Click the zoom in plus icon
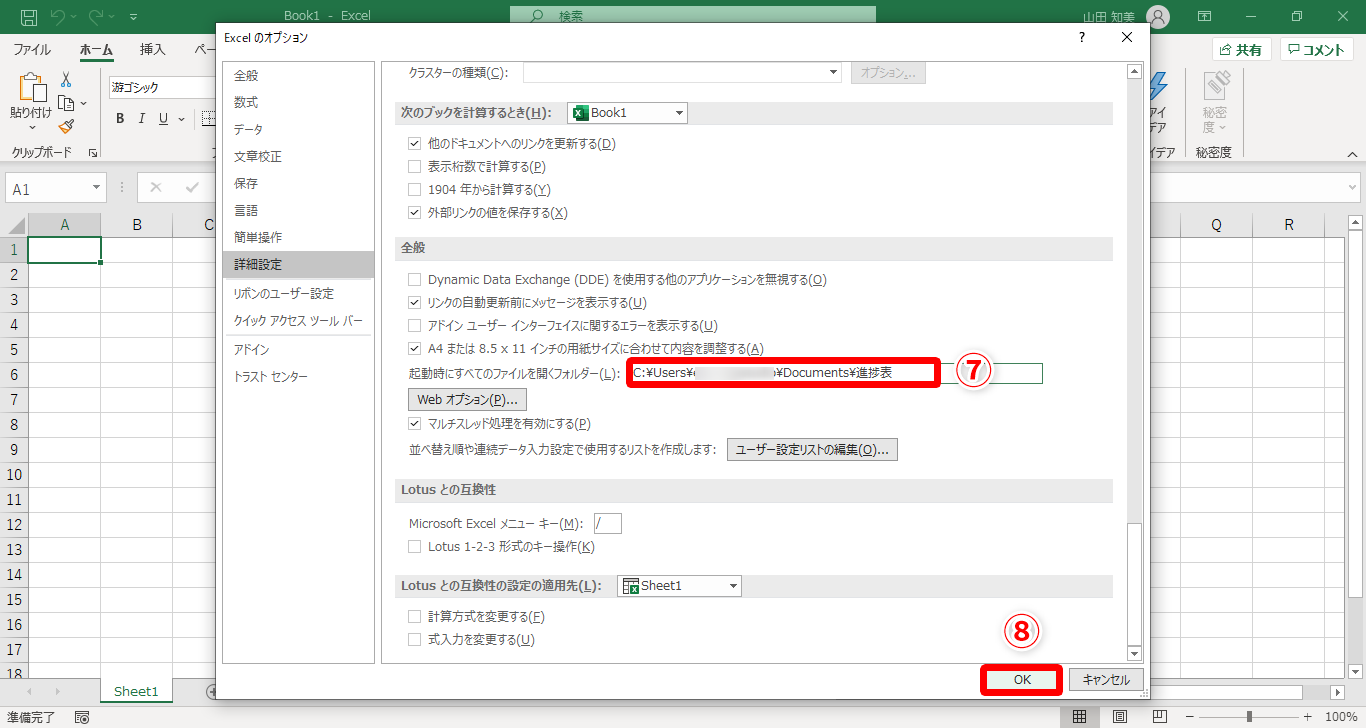 point(1309,717)
